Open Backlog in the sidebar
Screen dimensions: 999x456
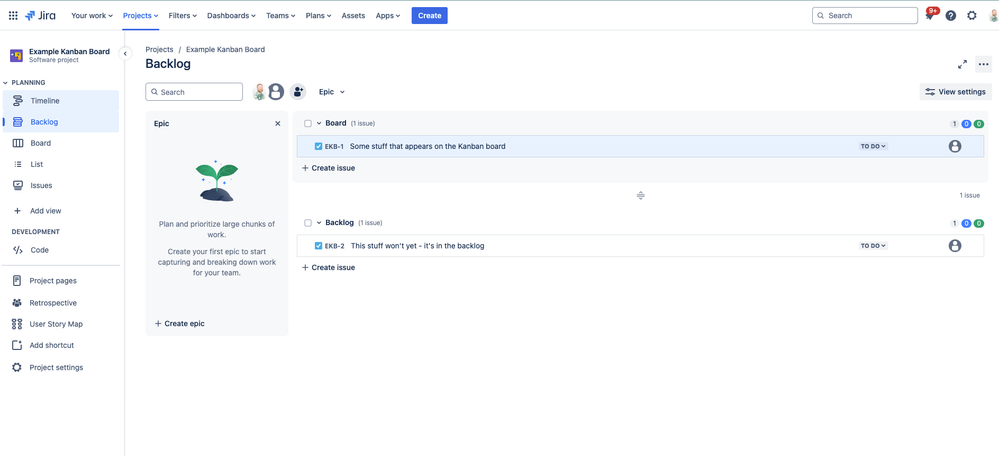61,122
